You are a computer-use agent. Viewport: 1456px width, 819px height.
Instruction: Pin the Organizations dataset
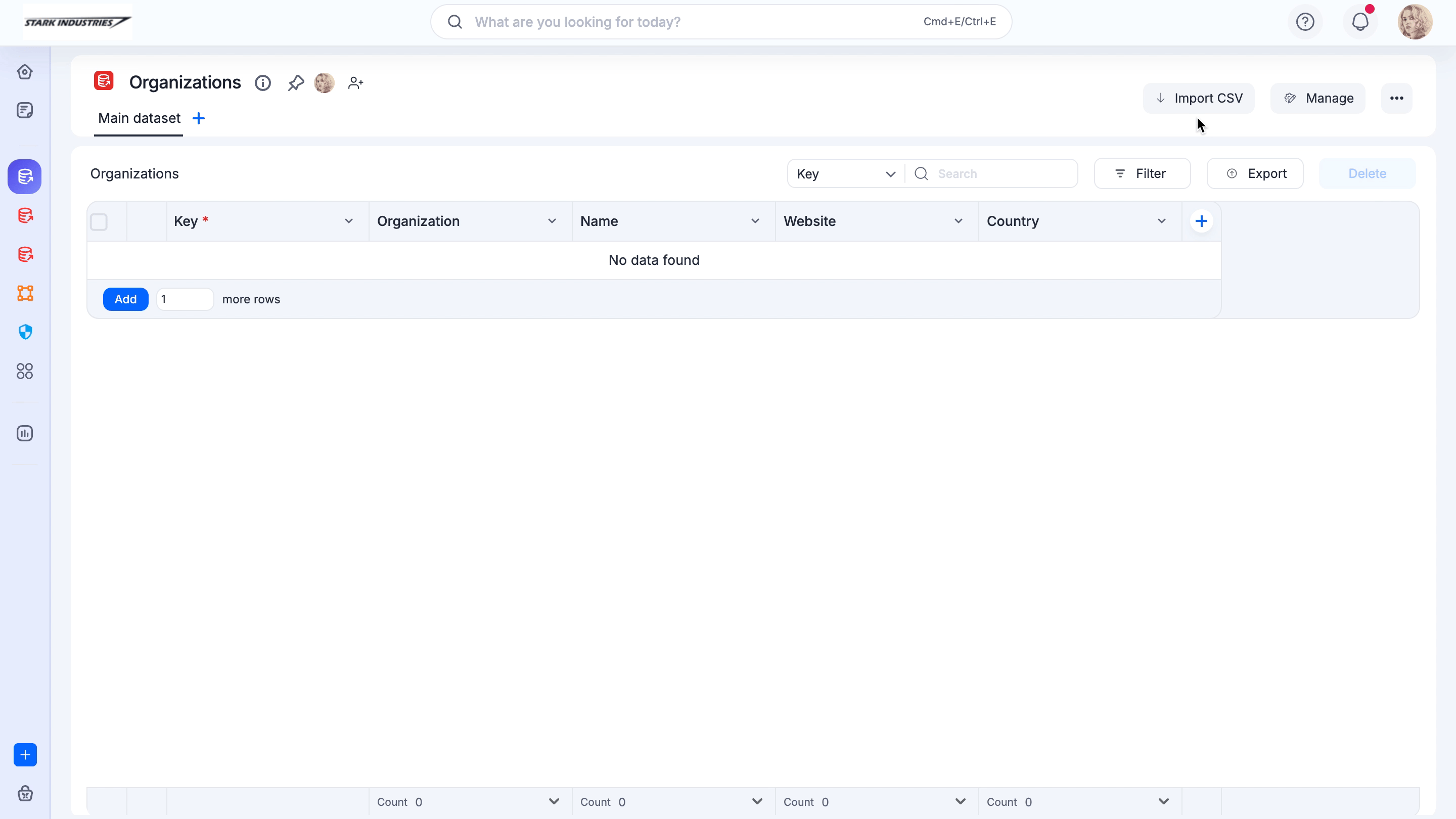tap(296, 83)
